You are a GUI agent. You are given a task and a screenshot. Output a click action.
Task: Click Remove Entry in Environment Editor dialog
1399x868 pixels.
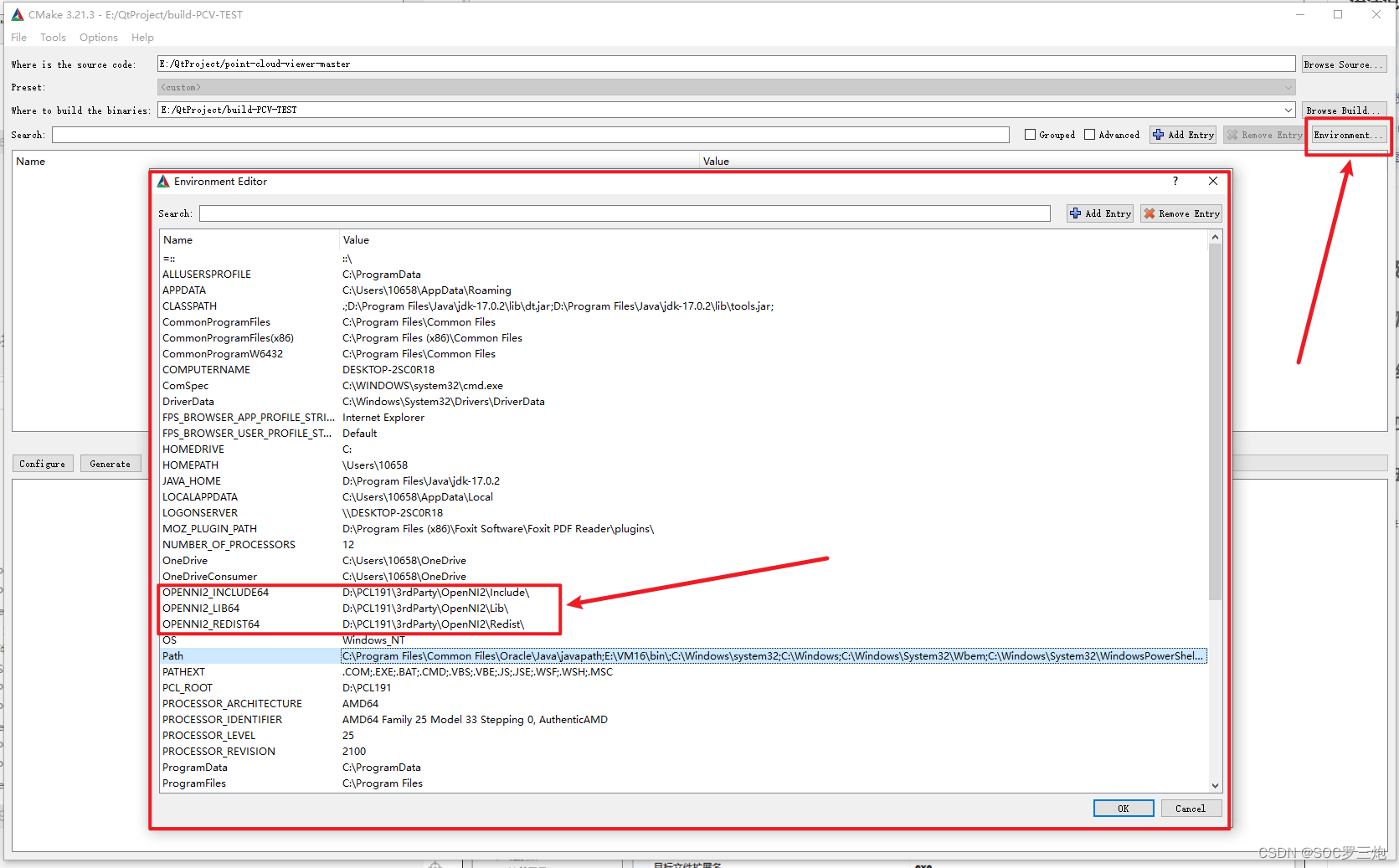point(1181,213)
